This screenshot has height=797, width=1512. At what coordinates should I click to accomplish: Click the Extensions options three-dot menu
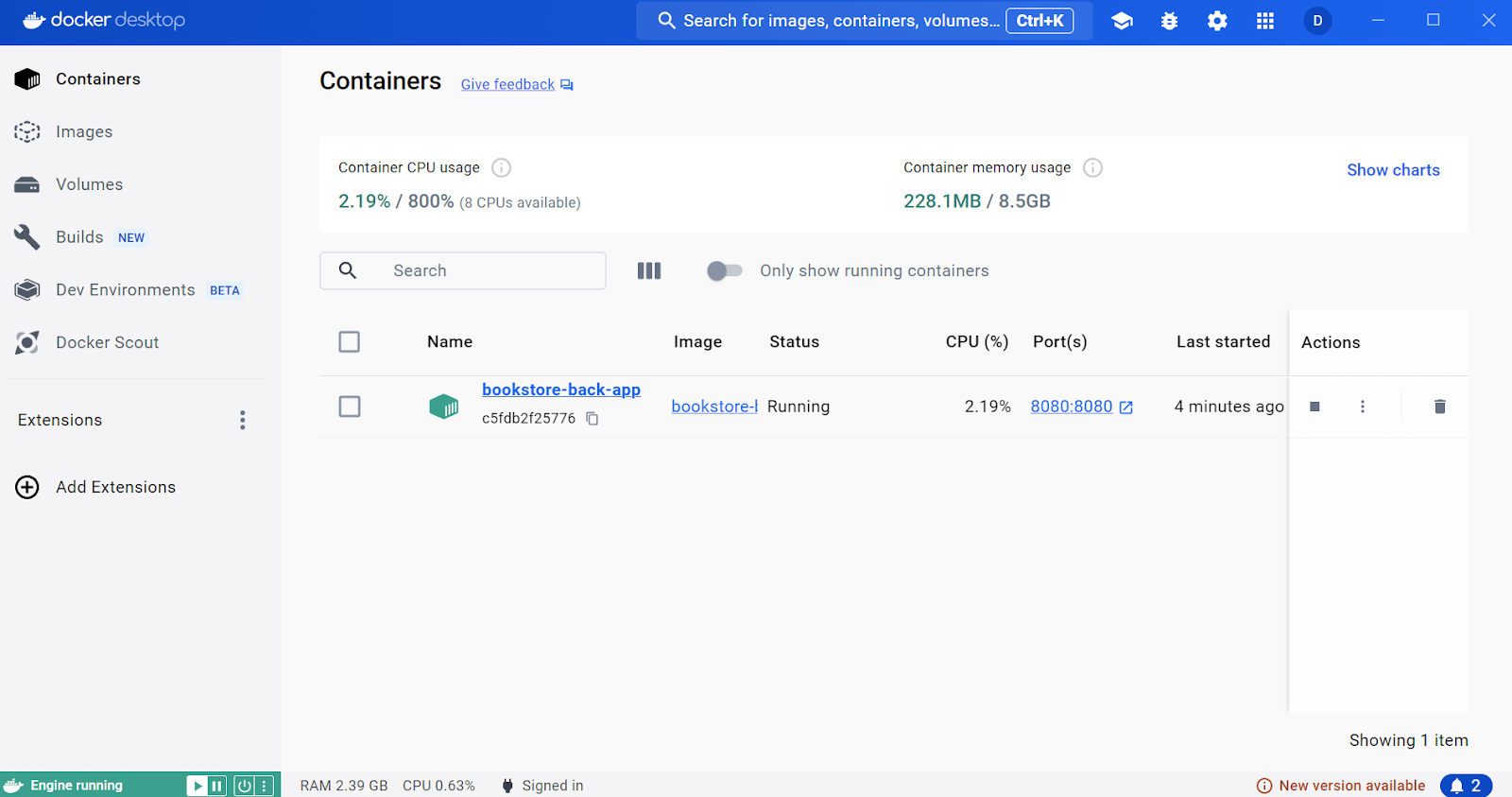tap(243, 420)
